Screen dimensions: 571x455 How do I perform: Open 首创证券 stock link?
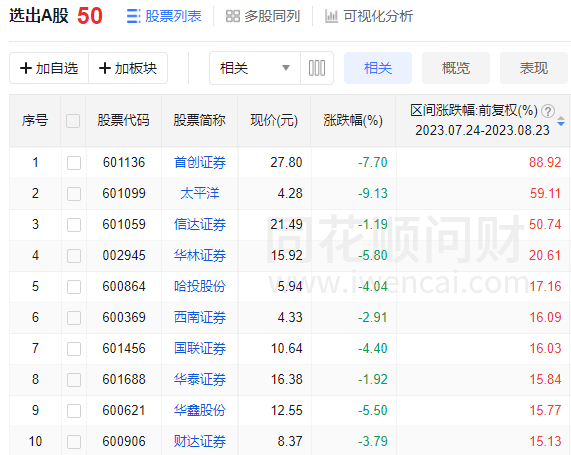tap(200, 162)
